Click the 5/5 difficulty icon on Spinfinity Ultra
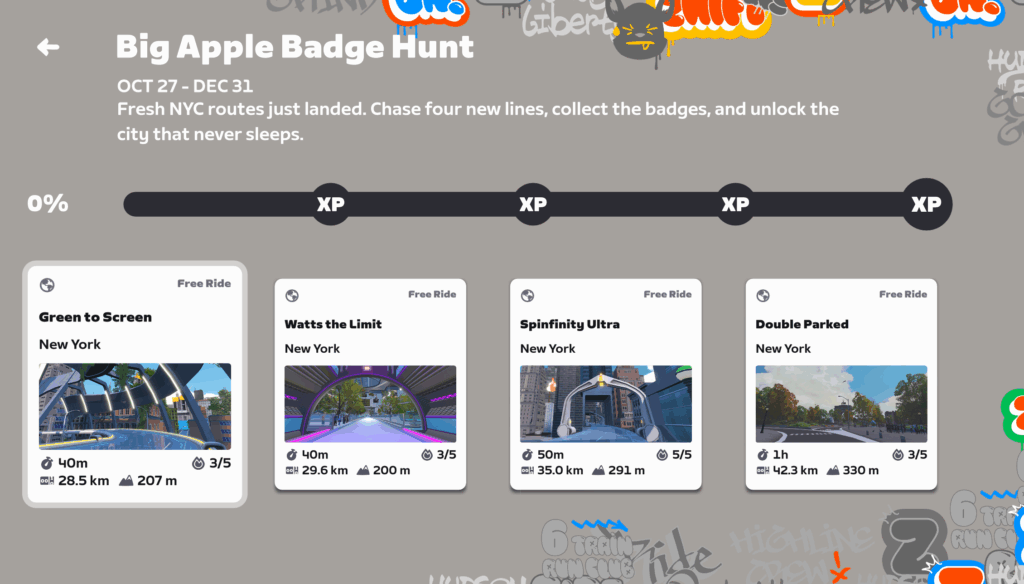This screenshot has height=584, width=1024. (662, 455)
